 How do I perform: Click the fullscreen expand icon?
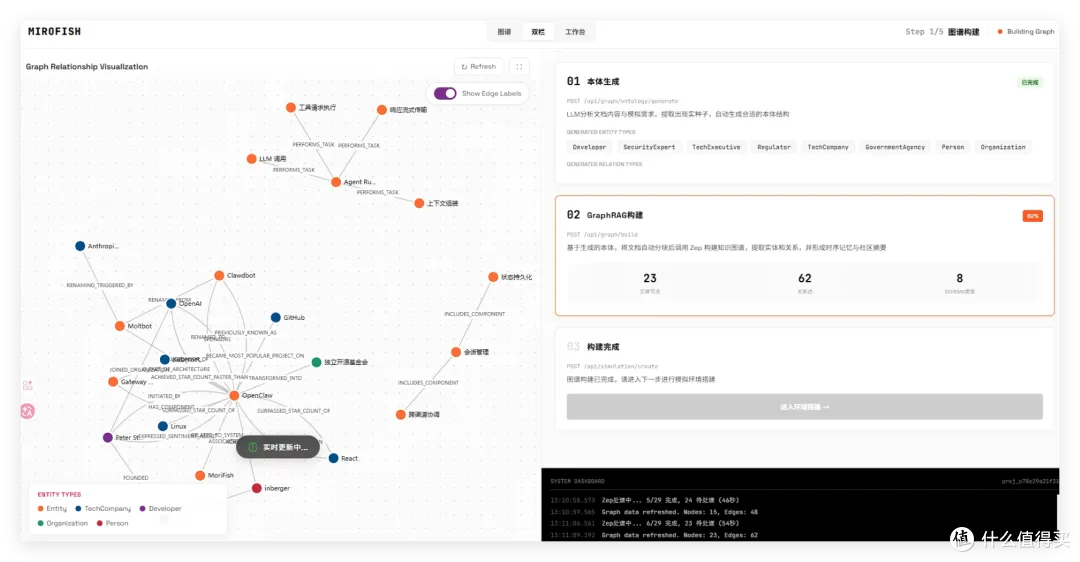(519, 67)
